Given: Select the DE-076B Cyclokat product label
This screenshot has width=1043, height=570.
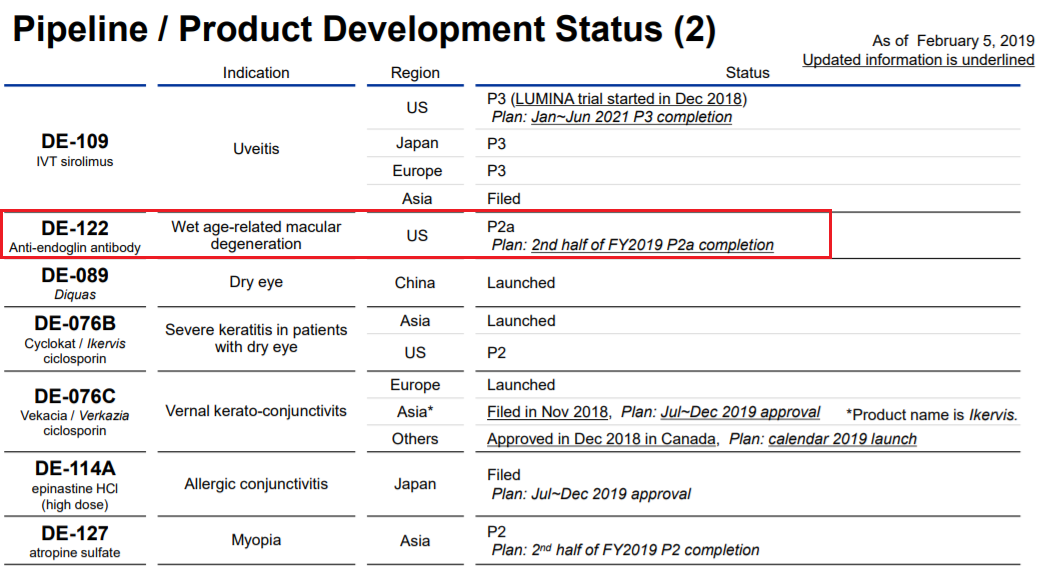Looking at the screenshot, I should tap(75, 339).
